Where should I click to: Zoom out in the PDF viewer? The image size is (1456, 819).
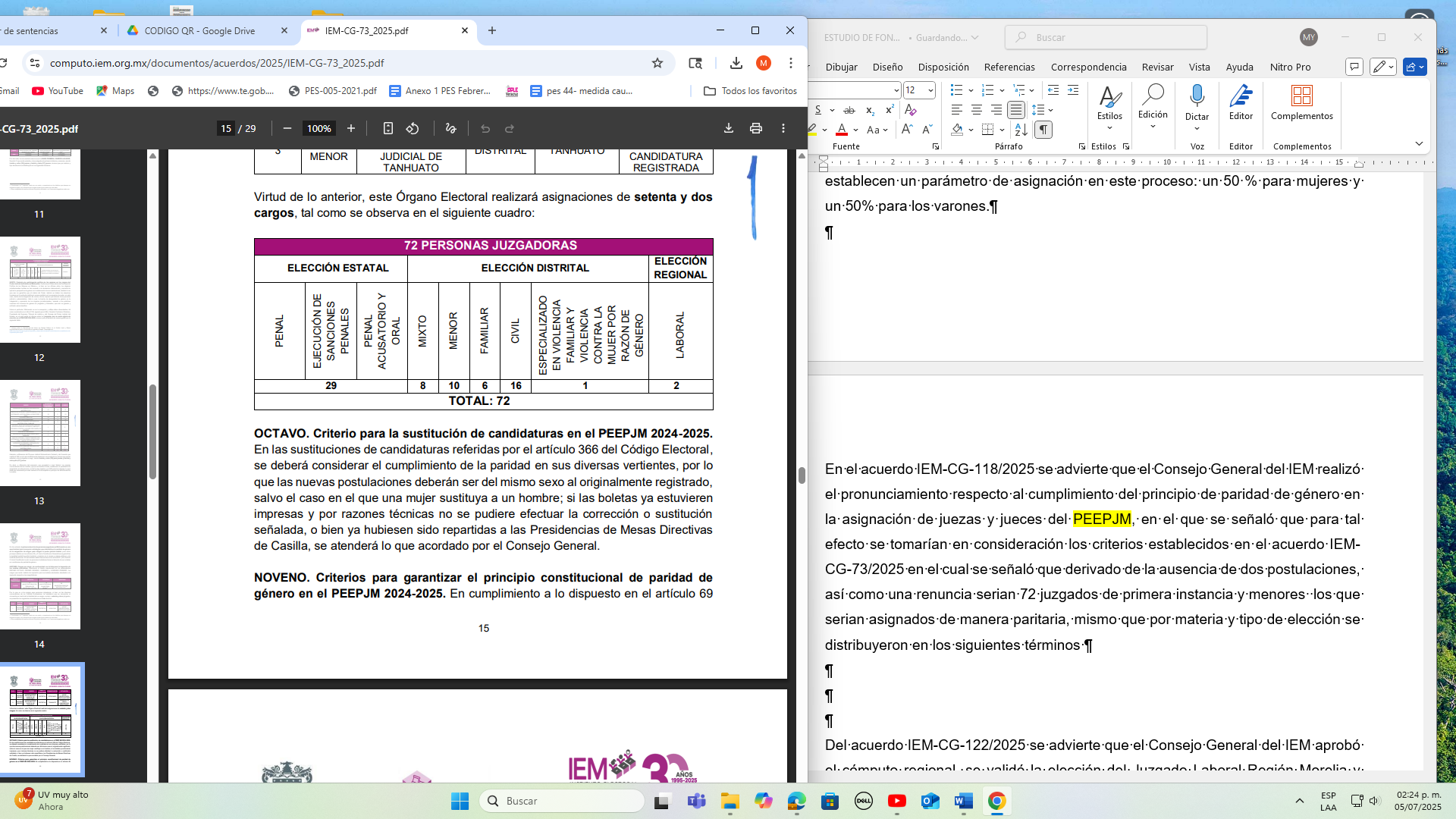287,129
